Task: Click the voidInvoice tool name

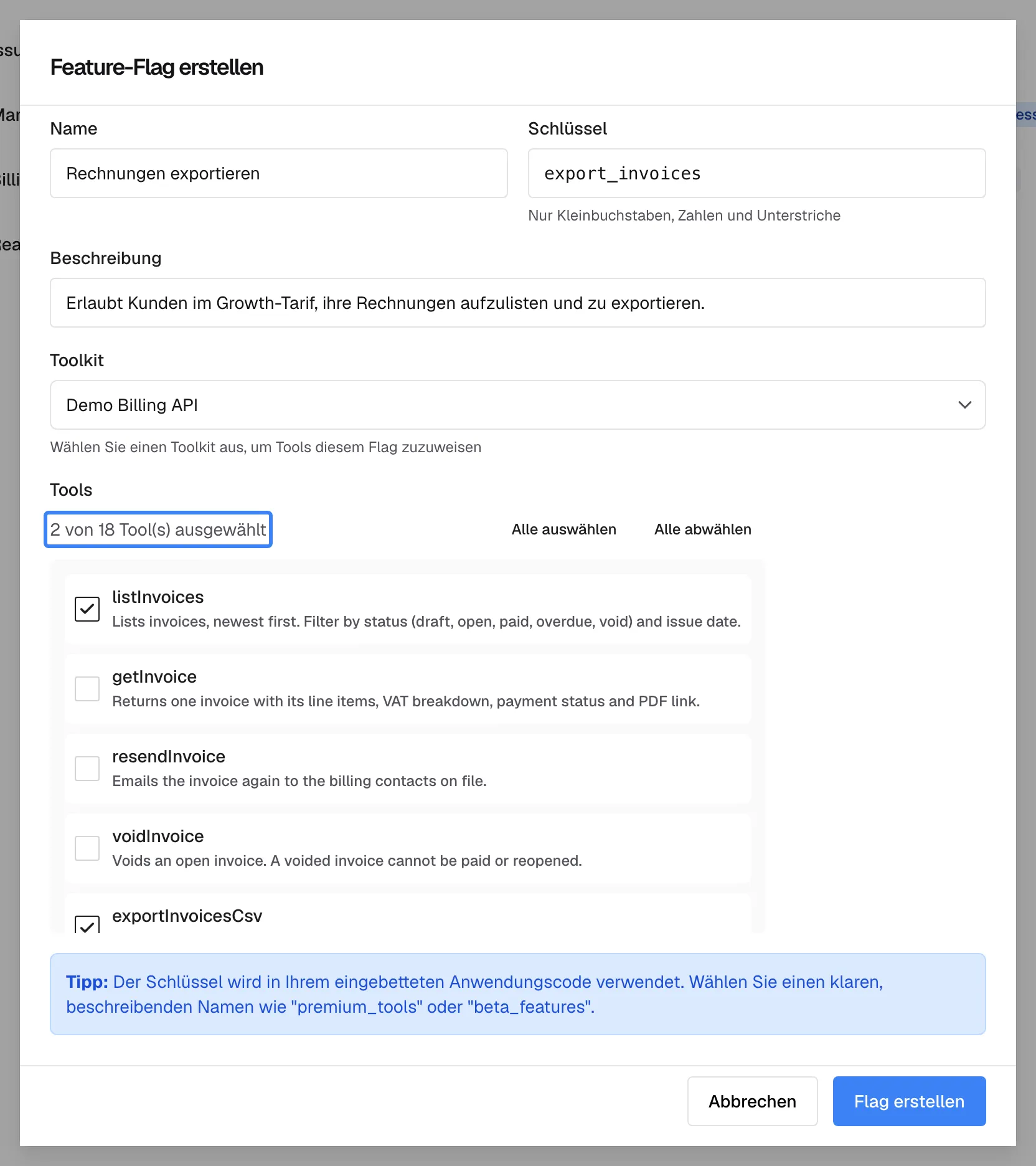Action: click(158, 836)
